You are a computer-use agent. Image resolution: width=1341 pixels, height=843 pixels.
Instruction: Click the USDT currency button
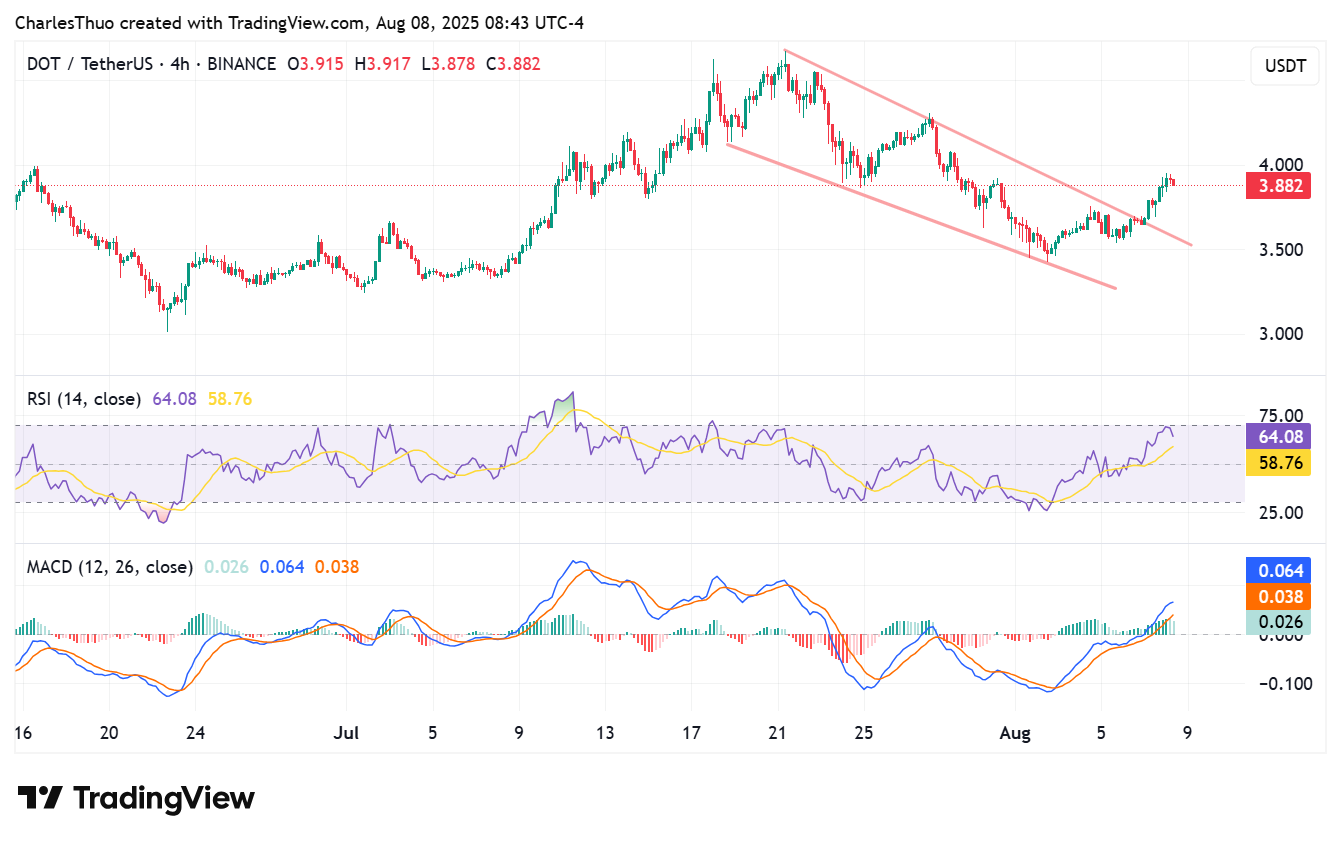tap(1284, 66)
